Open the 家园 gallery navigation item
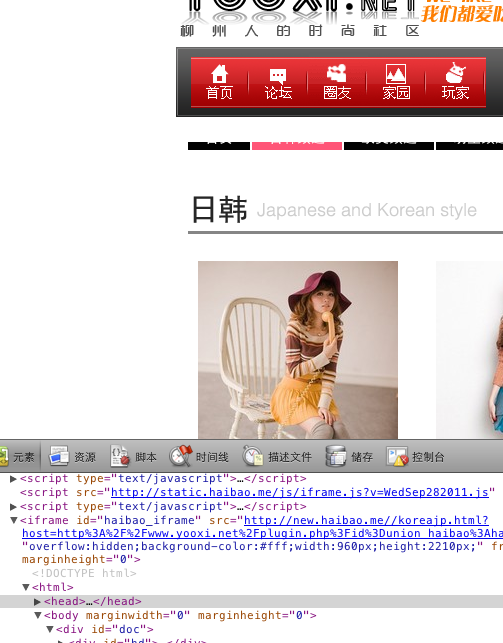This screenshot has width=503, height=643. 396,82
